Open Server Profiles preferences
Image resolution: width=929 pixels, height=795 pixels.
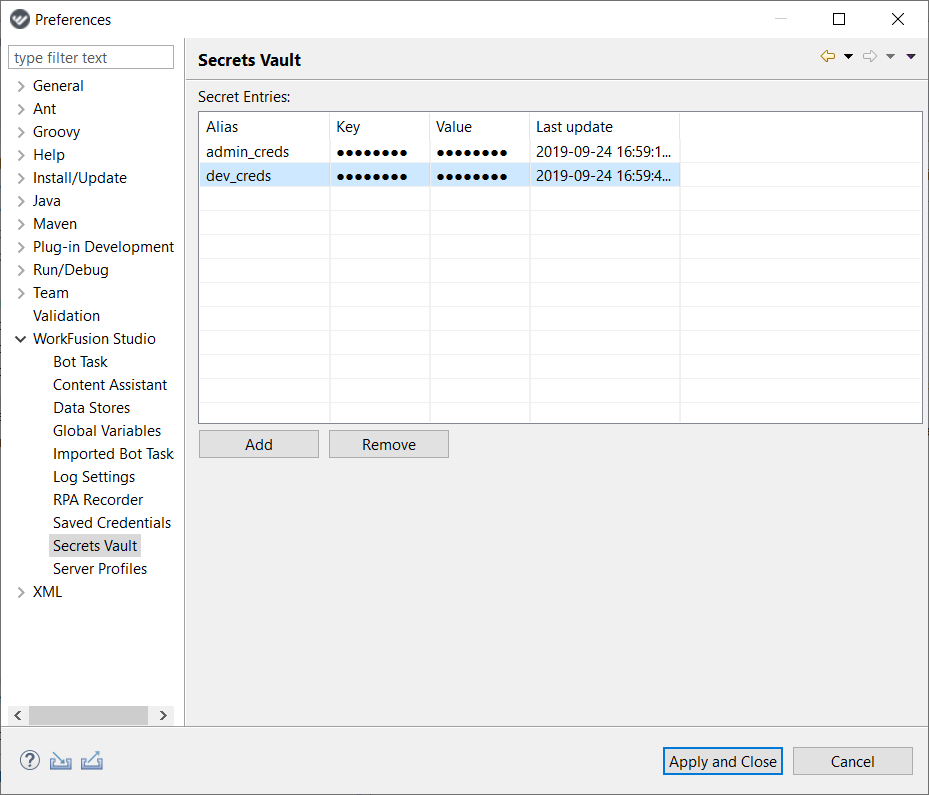point(100,569)
